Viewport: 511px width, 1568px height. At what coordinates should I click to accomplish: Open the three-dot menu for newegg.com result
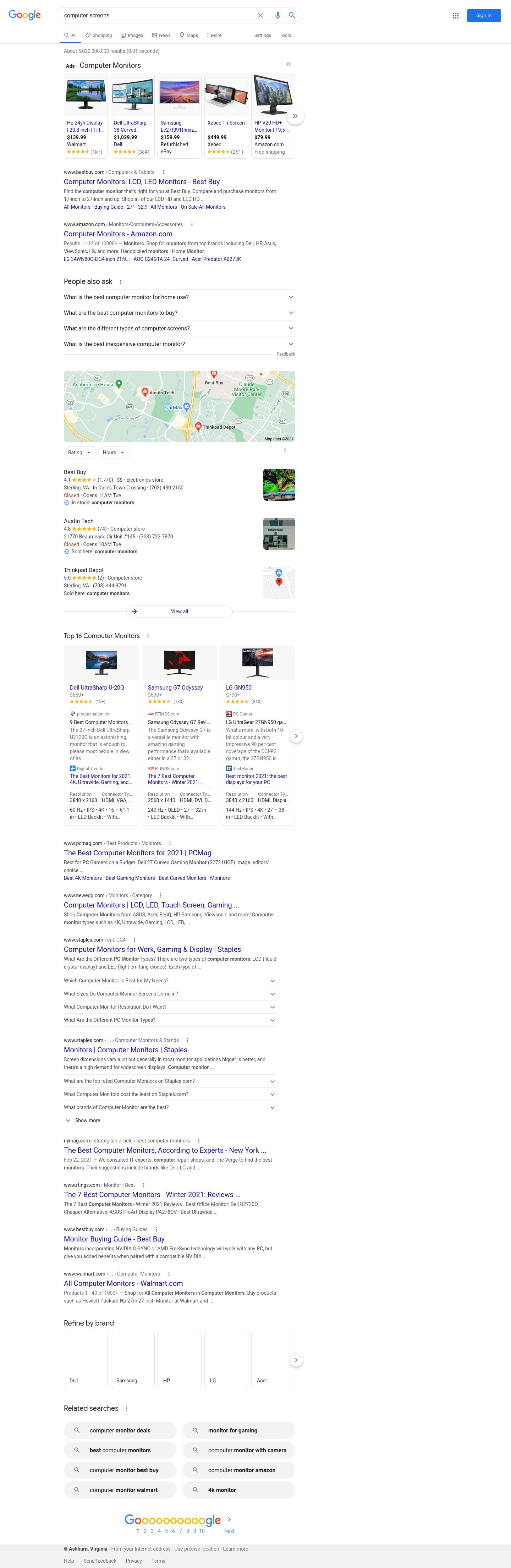(161, 895)
